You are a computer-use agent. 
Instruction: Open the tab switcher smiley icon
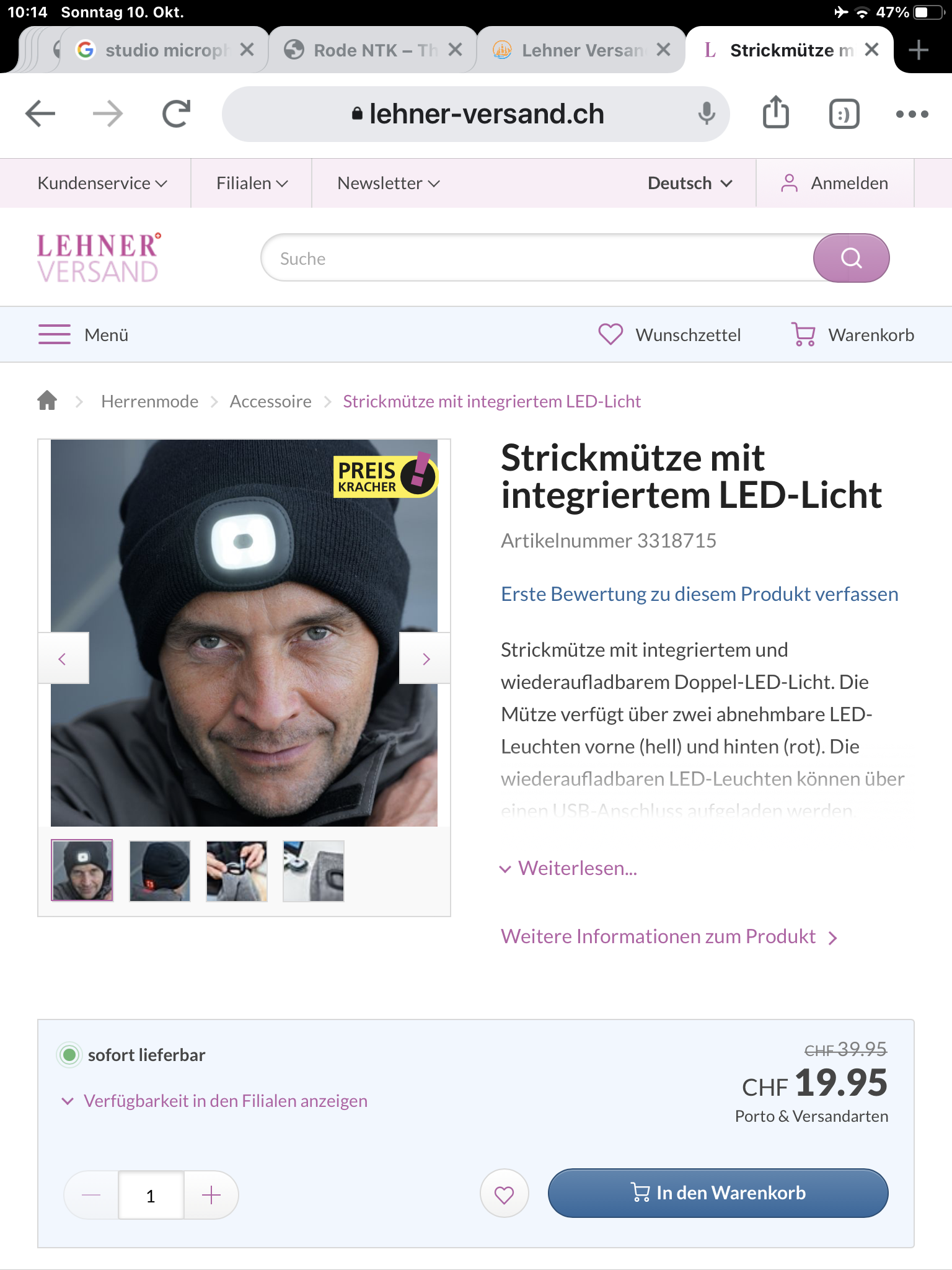(844, 114)
